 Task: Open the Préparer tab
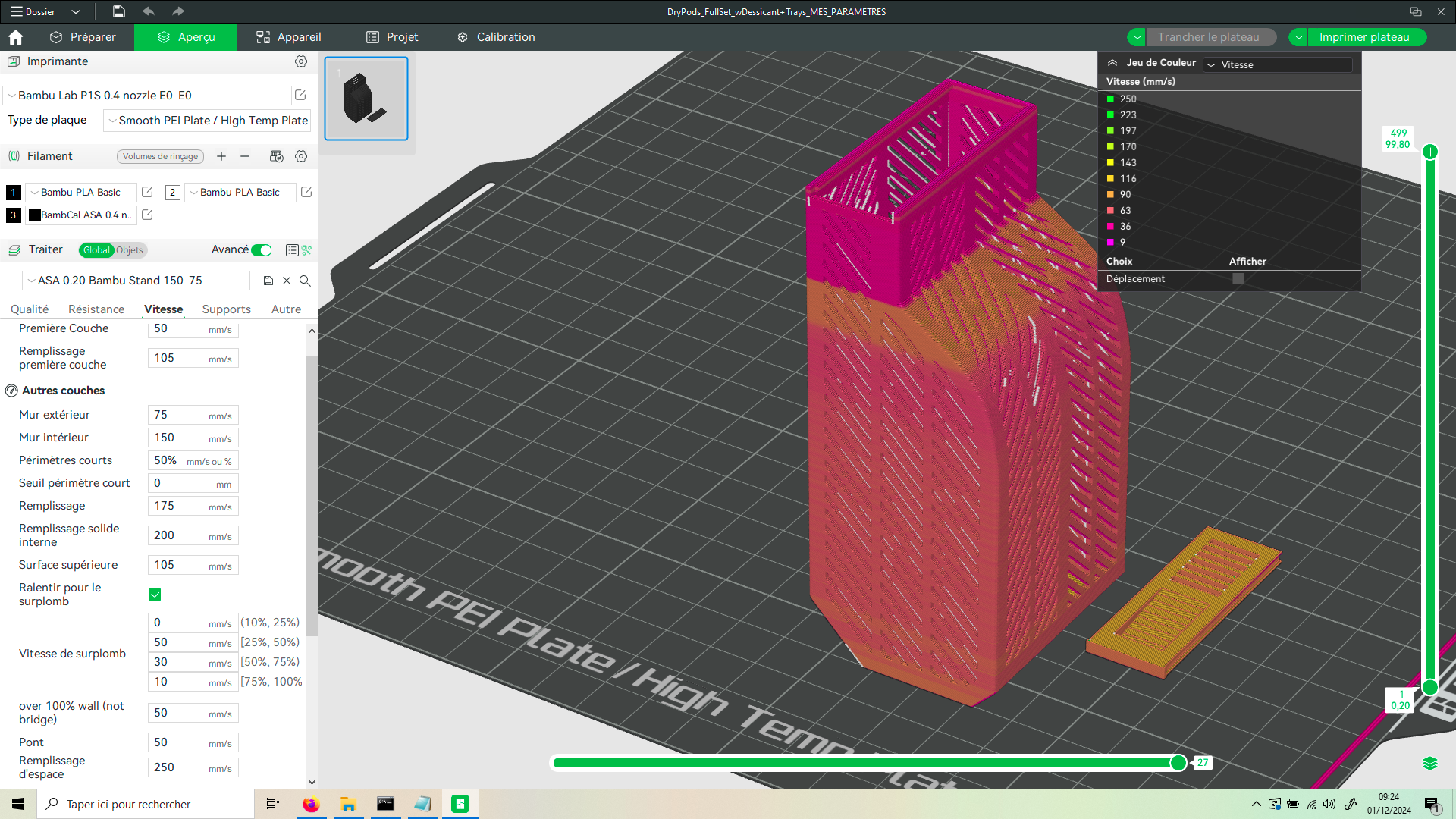pos(83,37)
